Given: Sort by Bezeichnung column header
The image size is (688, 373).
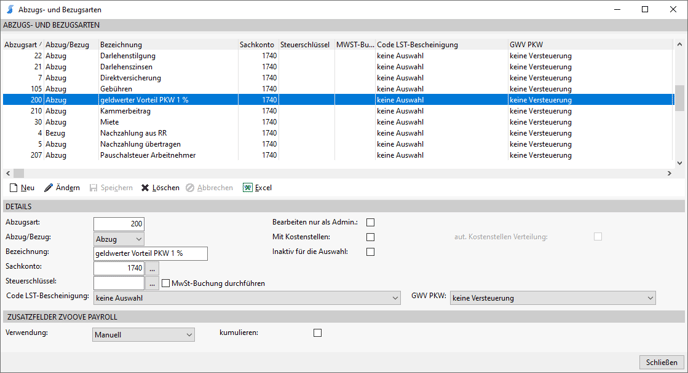Looking at the screenshot, I should [168, 45].
